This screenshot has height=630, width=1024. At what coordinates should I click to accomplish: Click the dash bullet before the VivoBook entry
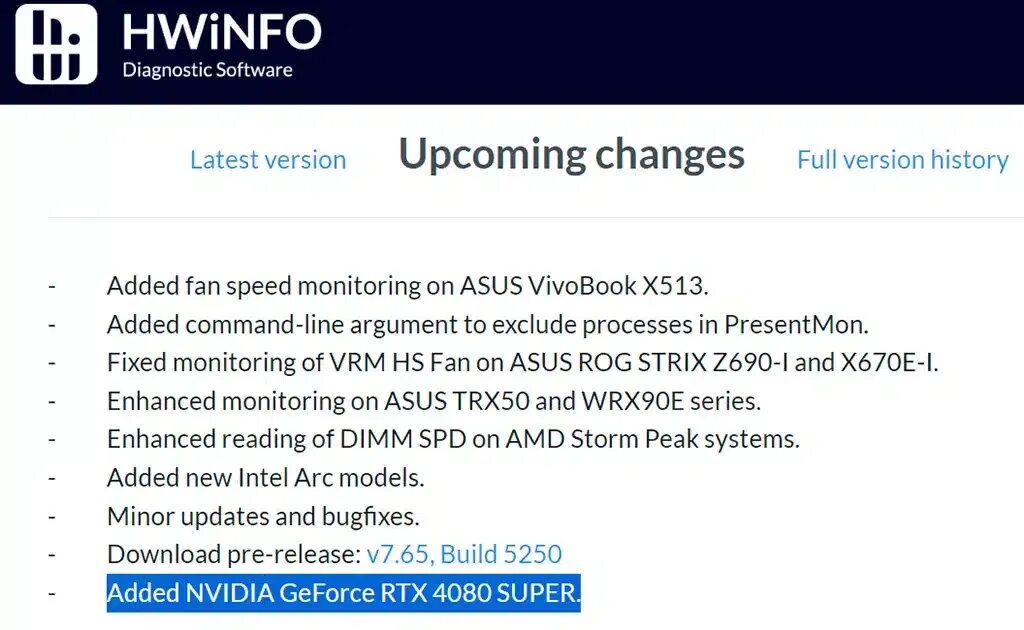tap(52, 286)
